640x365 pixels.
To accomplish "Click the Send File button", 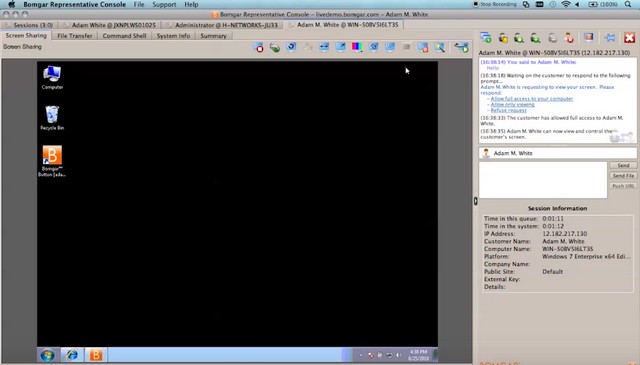I will (x=623, y=176).
